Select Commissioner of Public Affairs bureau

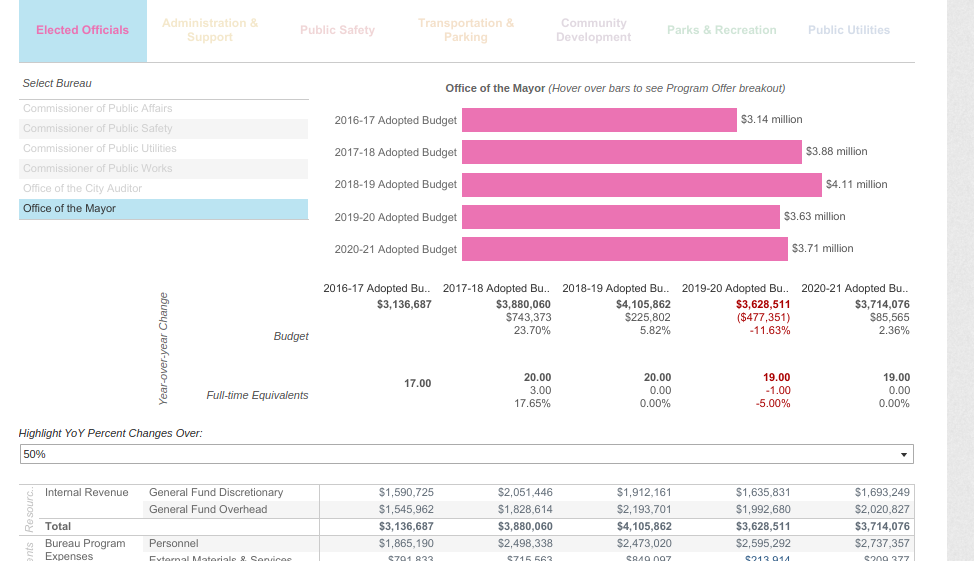[163, 109]
